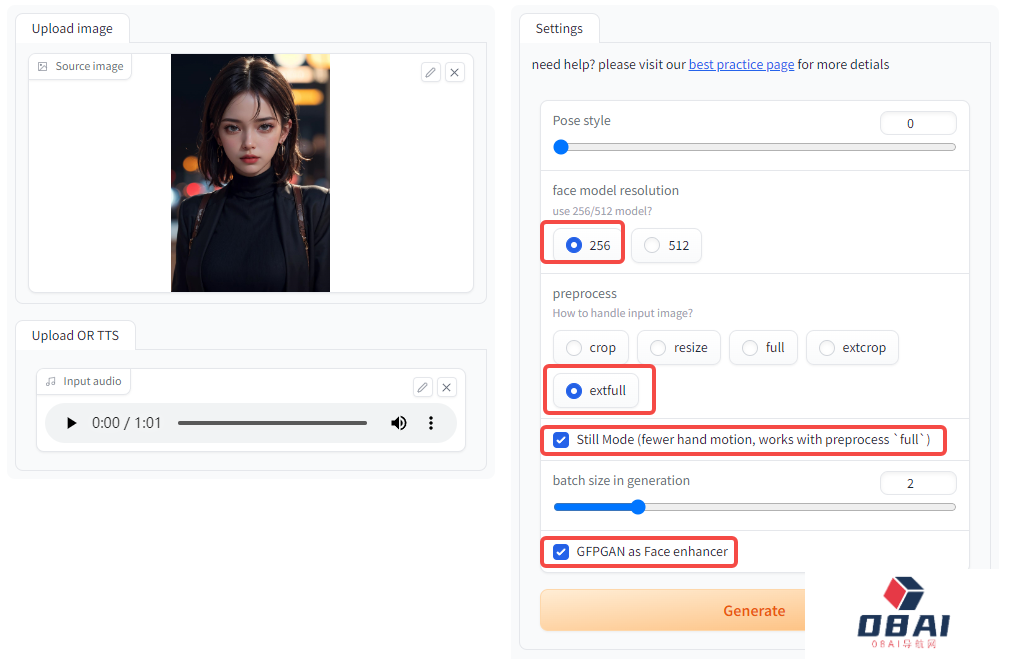Switch to the Upload OR TTS tab
This screenshot has width=1011, height=659.
click(75, 335)
